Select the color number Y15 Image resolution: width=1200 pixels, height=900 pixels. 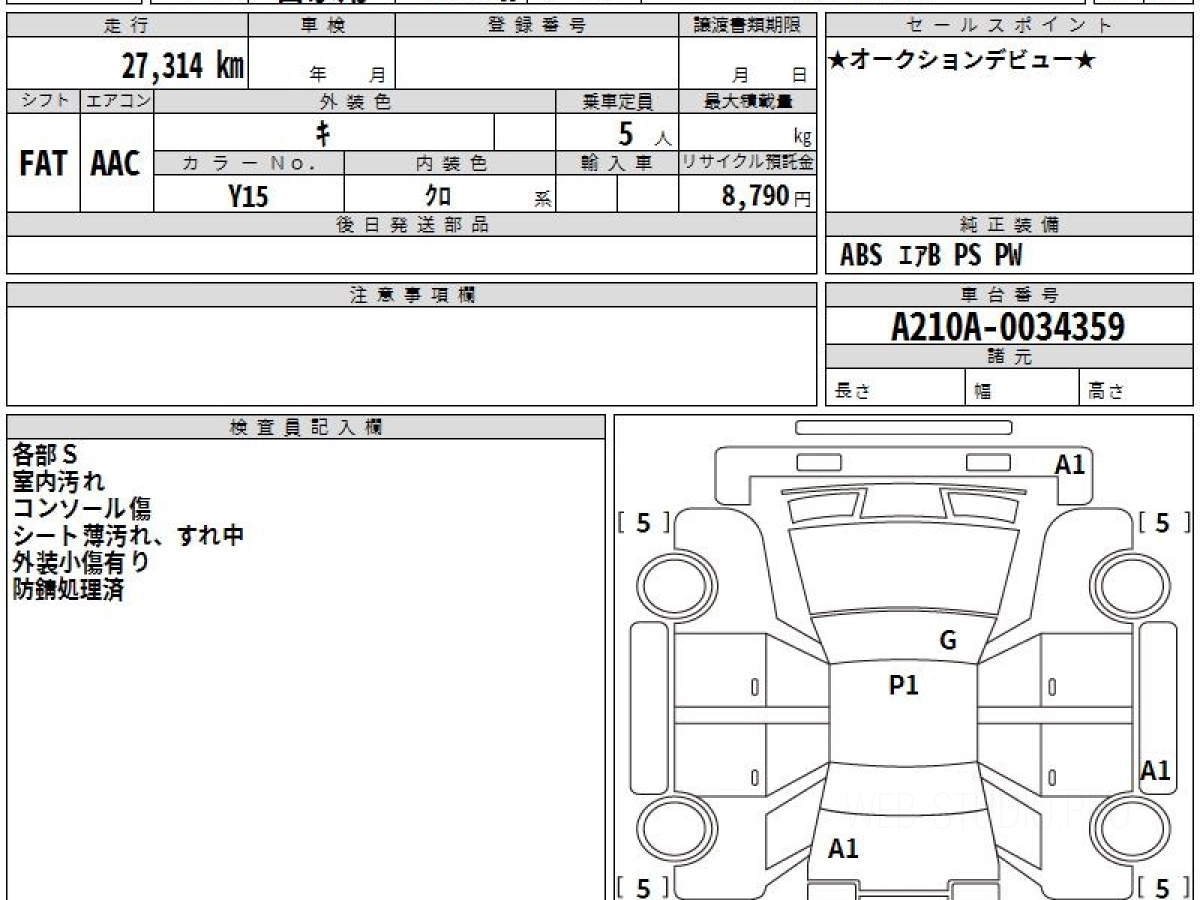click(x=248, y=197)
